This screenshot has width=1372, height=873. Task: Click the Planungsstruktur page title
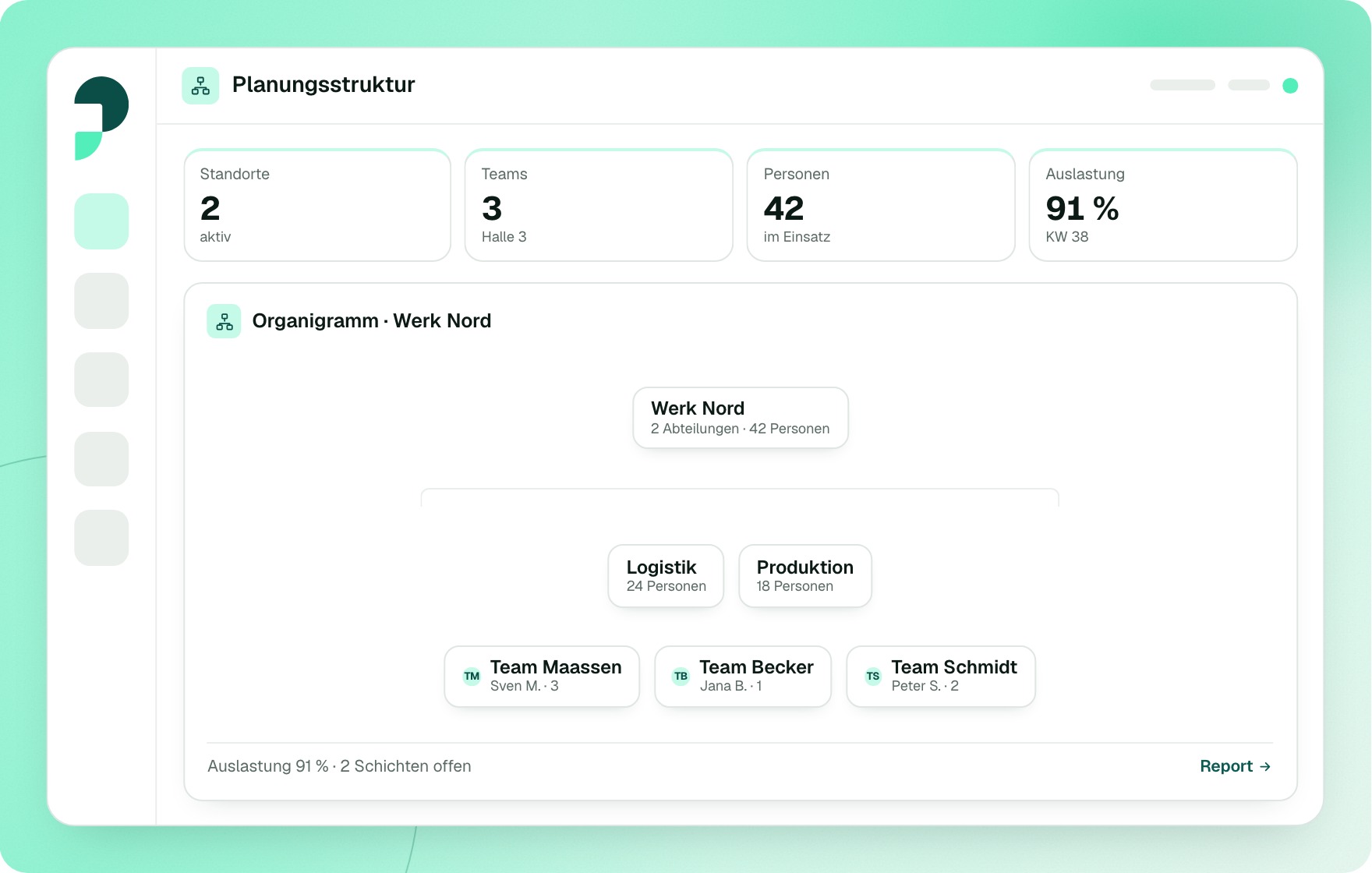click(x=324, y=84)
